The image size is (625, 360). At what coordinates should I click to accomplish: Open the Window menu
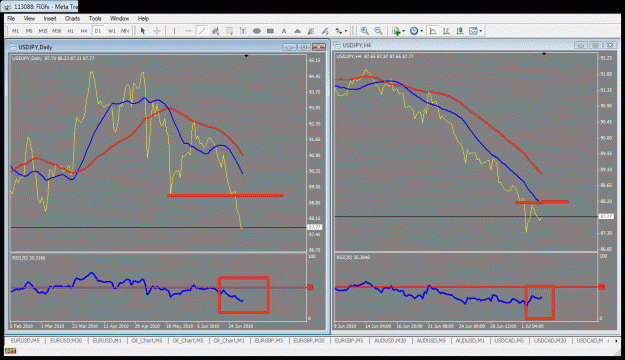click(x=119, y=18)
